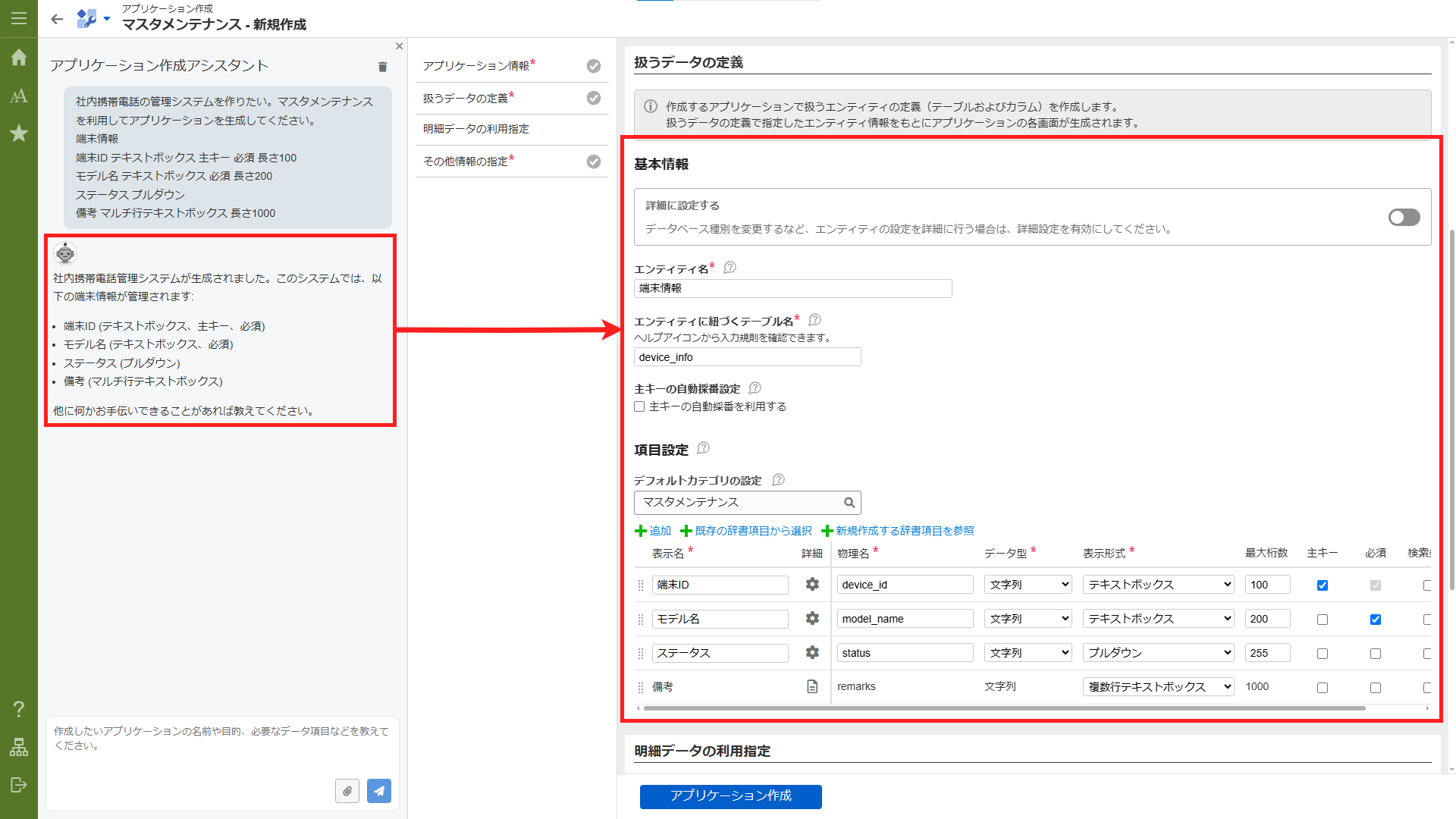The height and width of the screenshot is (819, 1456).
Task: Open 複数行テキストボックス dropdown for 備考
Action: tap(1157, 686)
